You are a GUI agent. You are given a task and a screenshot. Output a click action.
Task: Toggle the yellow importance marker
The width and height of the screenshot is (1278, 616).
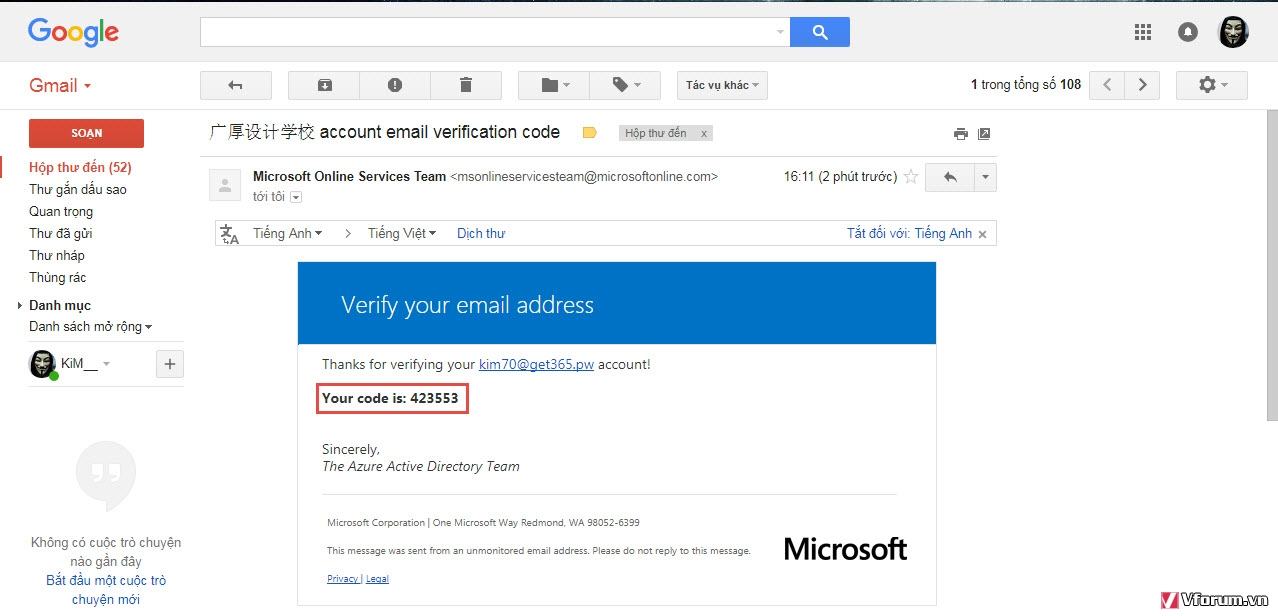point(590,133)
